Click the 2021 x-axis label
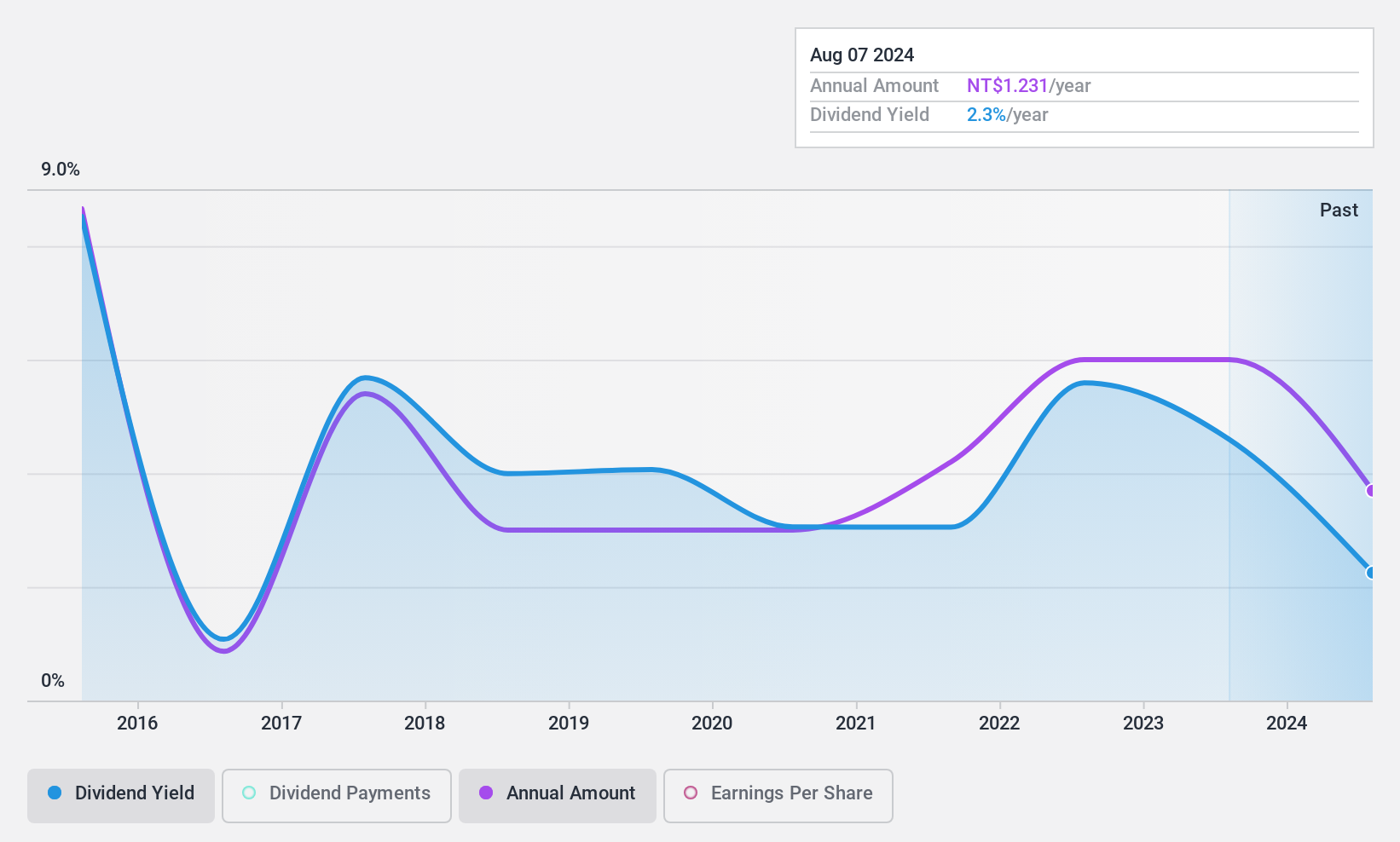This screenshot has height=842, width=1400. tap(856, 724)
